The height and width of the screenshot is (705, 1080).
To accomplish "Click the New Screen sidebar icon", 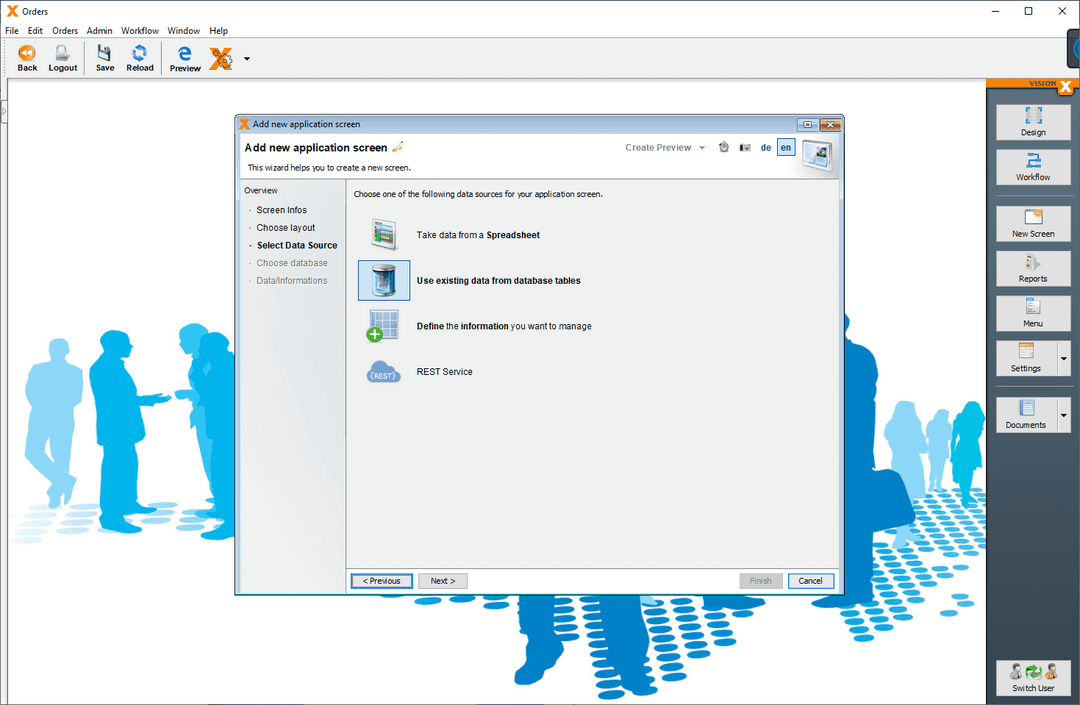I will pos(1033,223).
